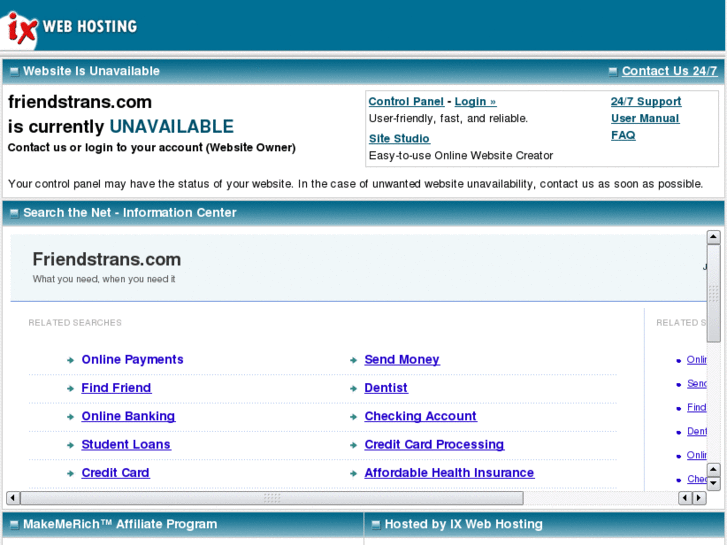
Task: Click the 'What you need, when you need it' tagline
Action: pyautogui.click(x=104, y=279)
